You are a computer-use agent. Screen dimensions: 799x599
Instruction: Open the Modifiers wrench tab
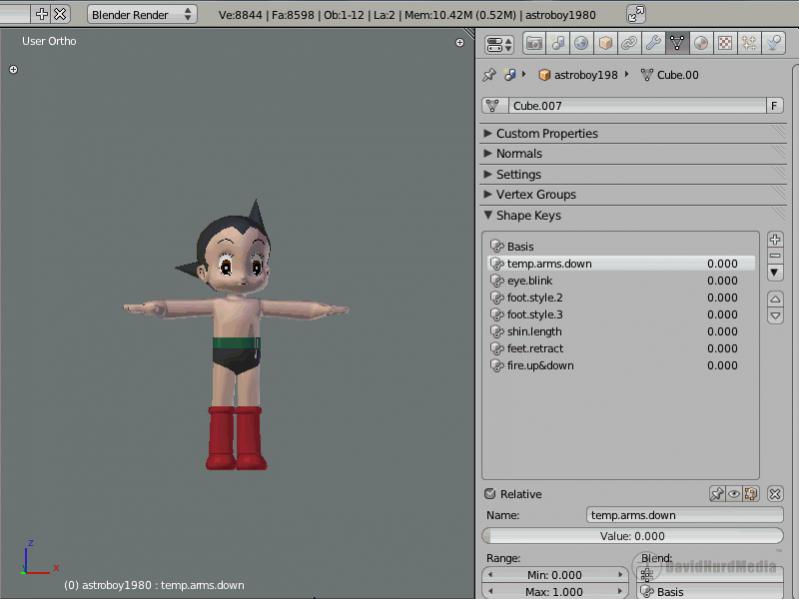(653, 43)
